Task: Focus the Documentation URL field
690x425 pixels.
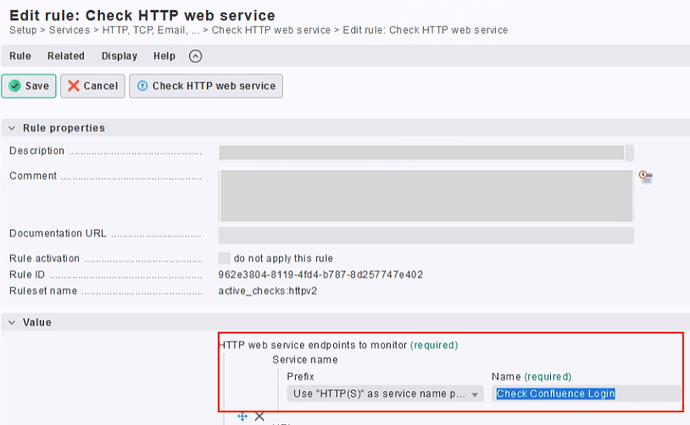Action: click(x=425, y=235)
